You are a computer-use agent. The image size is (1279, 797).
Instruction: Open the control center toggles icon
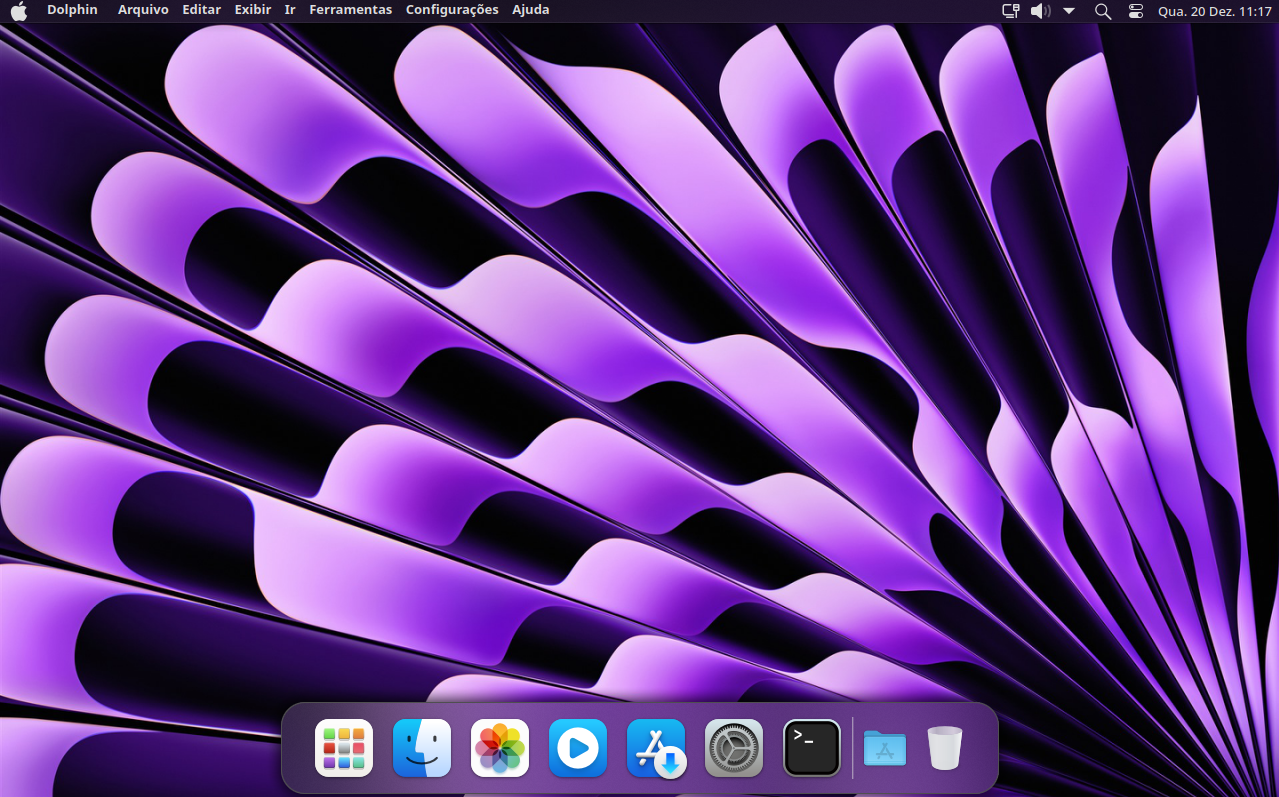pyautogui.click(x=1135, y=11)
